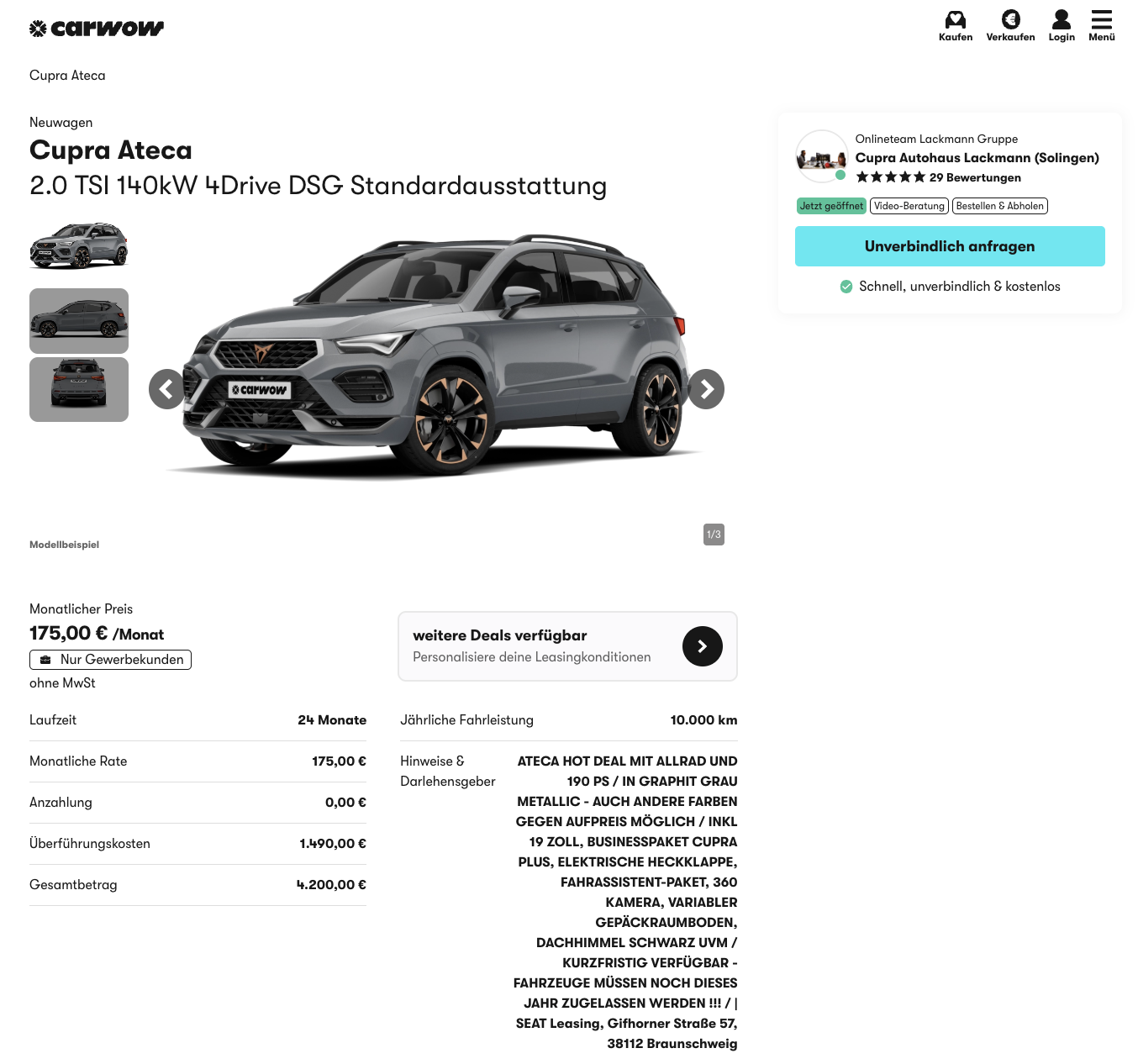The height and width of the screenshot is (1064, 1138).
Task: Open the 29 Bewertungen star rating
Action: click(938, 177)
